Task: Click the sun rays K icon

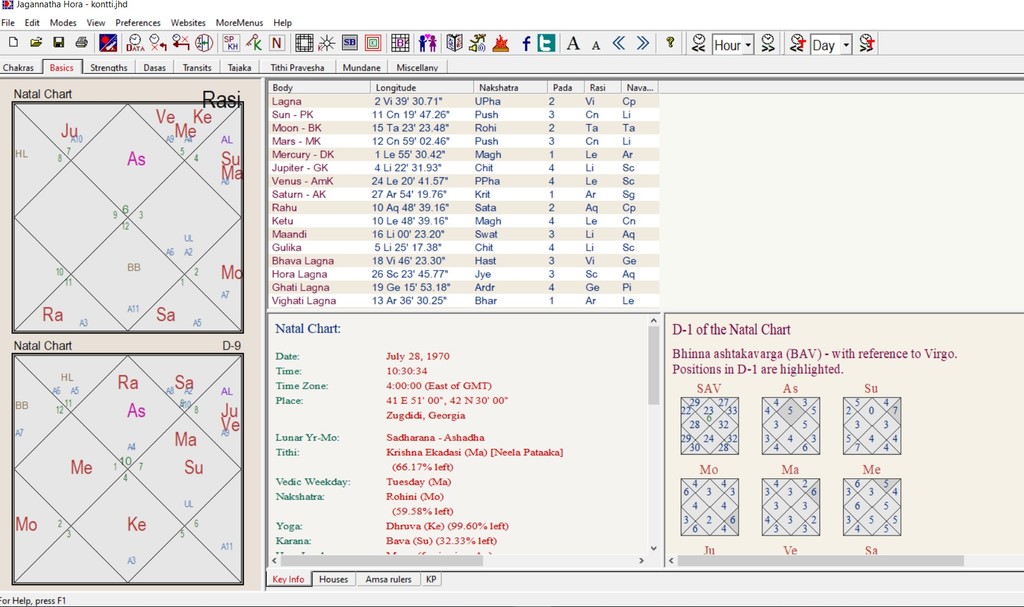Action: click(327, 43)
